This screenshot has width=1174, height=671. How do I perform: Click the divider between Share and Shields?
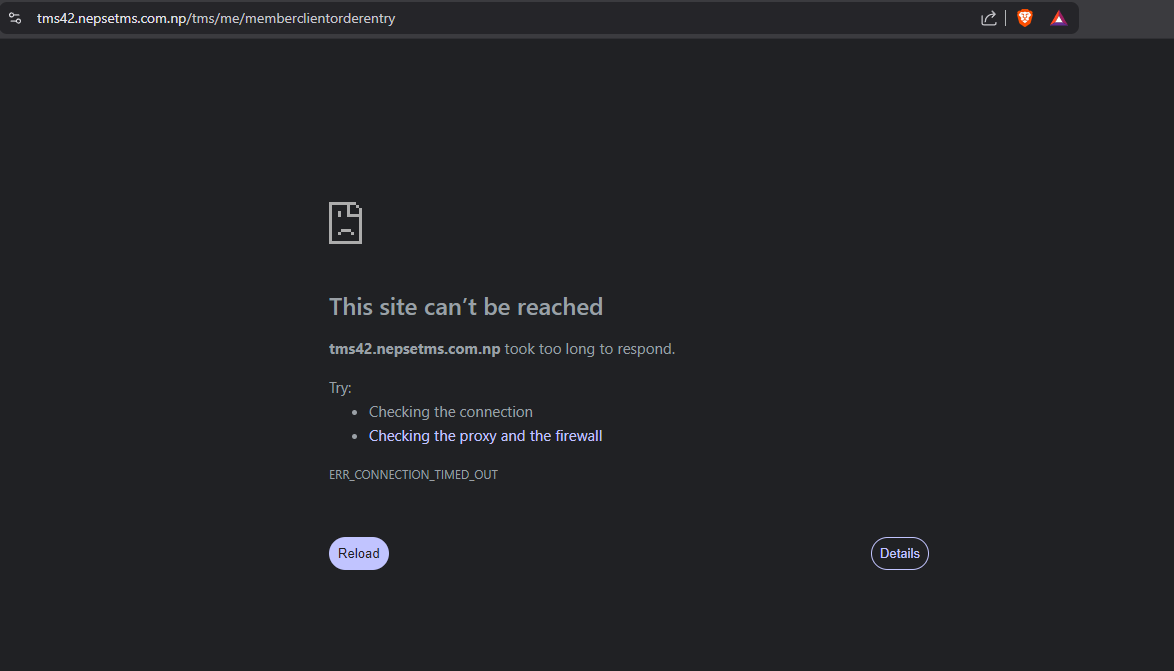click(1006, 18)
